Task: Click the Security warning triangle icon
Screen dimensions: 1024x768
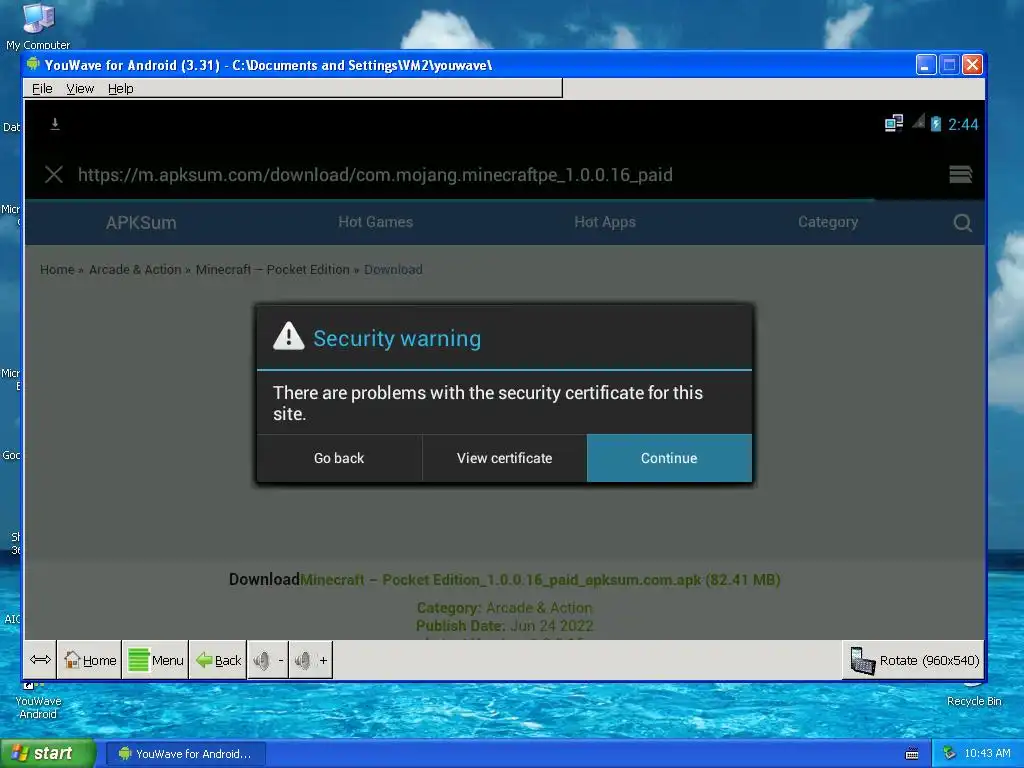Action: 288,336
